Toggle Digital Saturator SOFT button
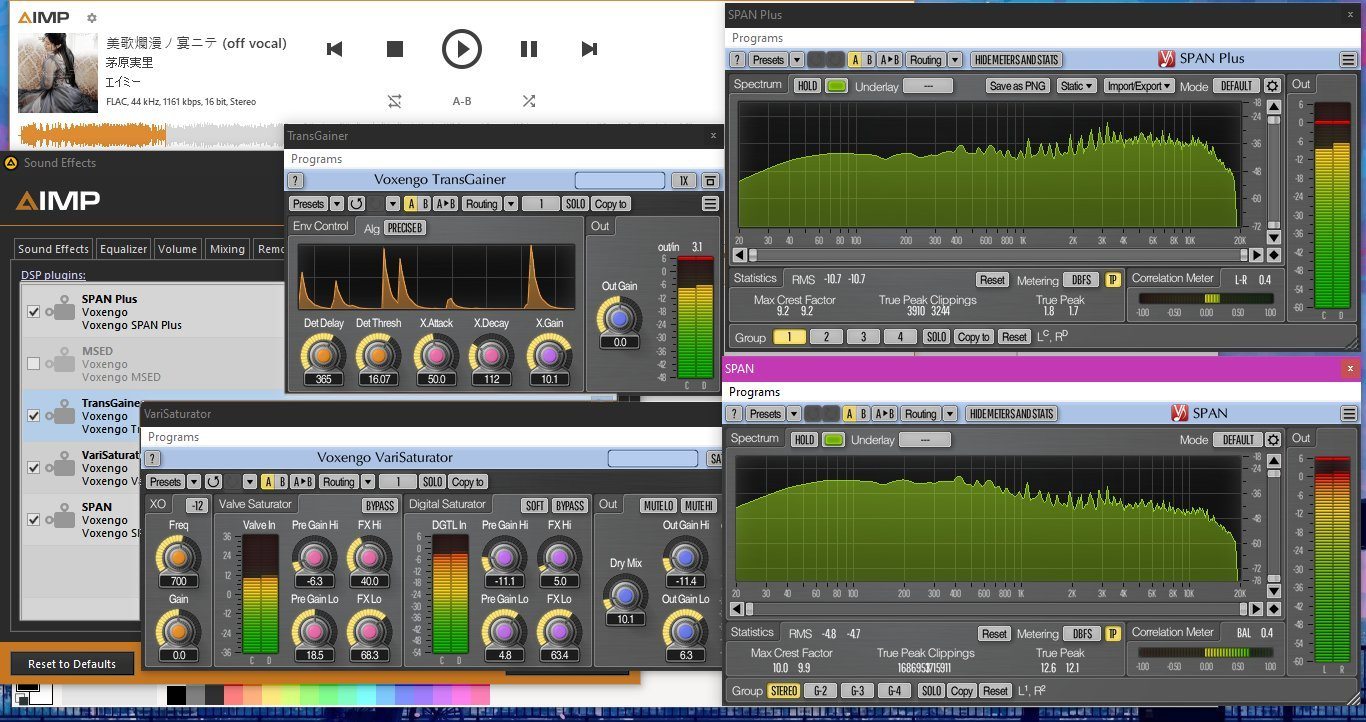This screenshot has height=722, width=1366. coord(535,505)
